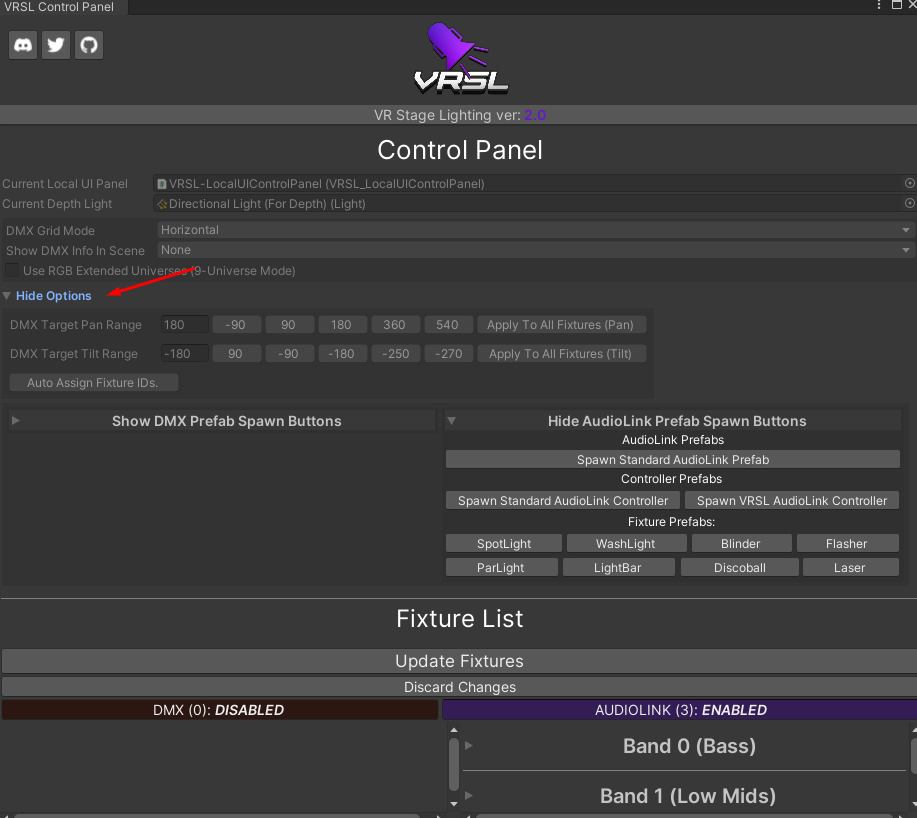
Task: Open the Discord link icon
Action: coord(23,45)
